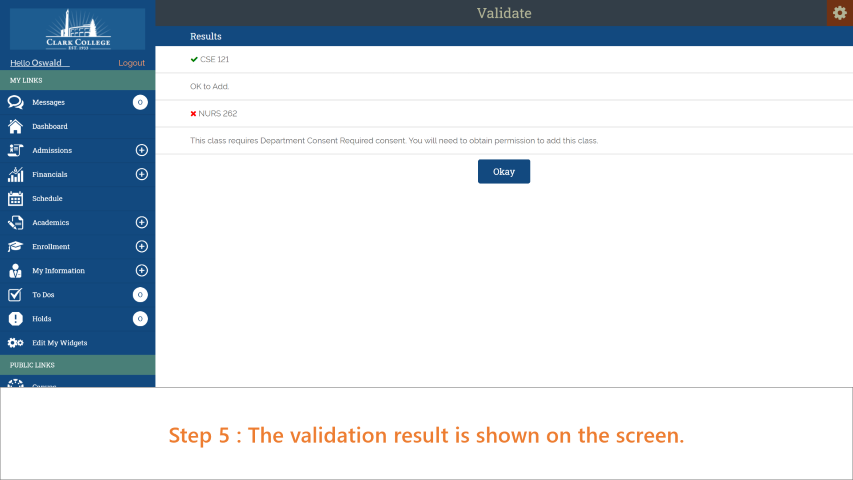
Task: Expand My Information plus button
Action: click(x=141, y=270)
